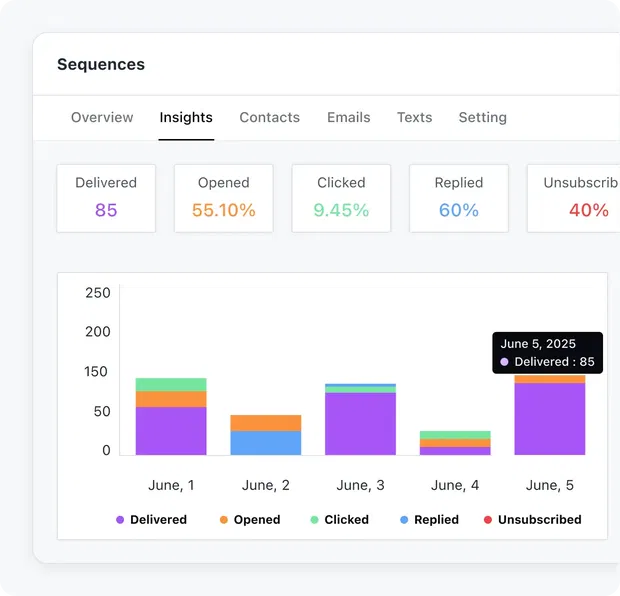
Task: Select the green segment of June 4 bar
Action: 455,435
